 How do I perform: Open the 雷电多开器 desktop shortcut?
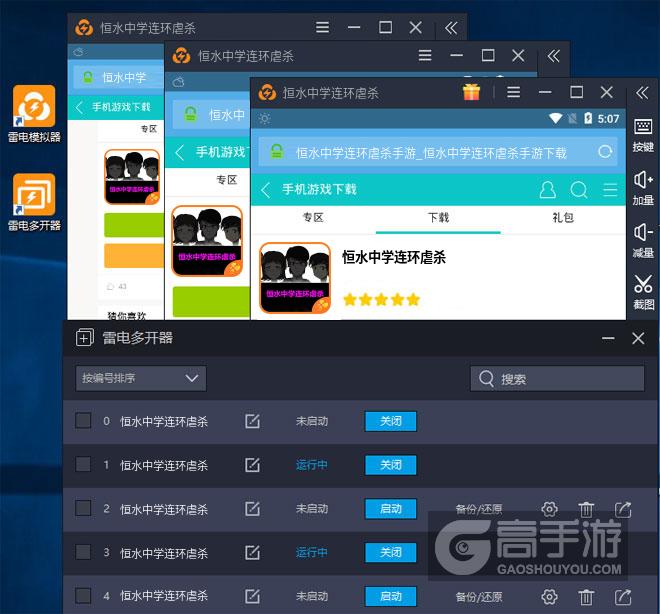(34, 202)
